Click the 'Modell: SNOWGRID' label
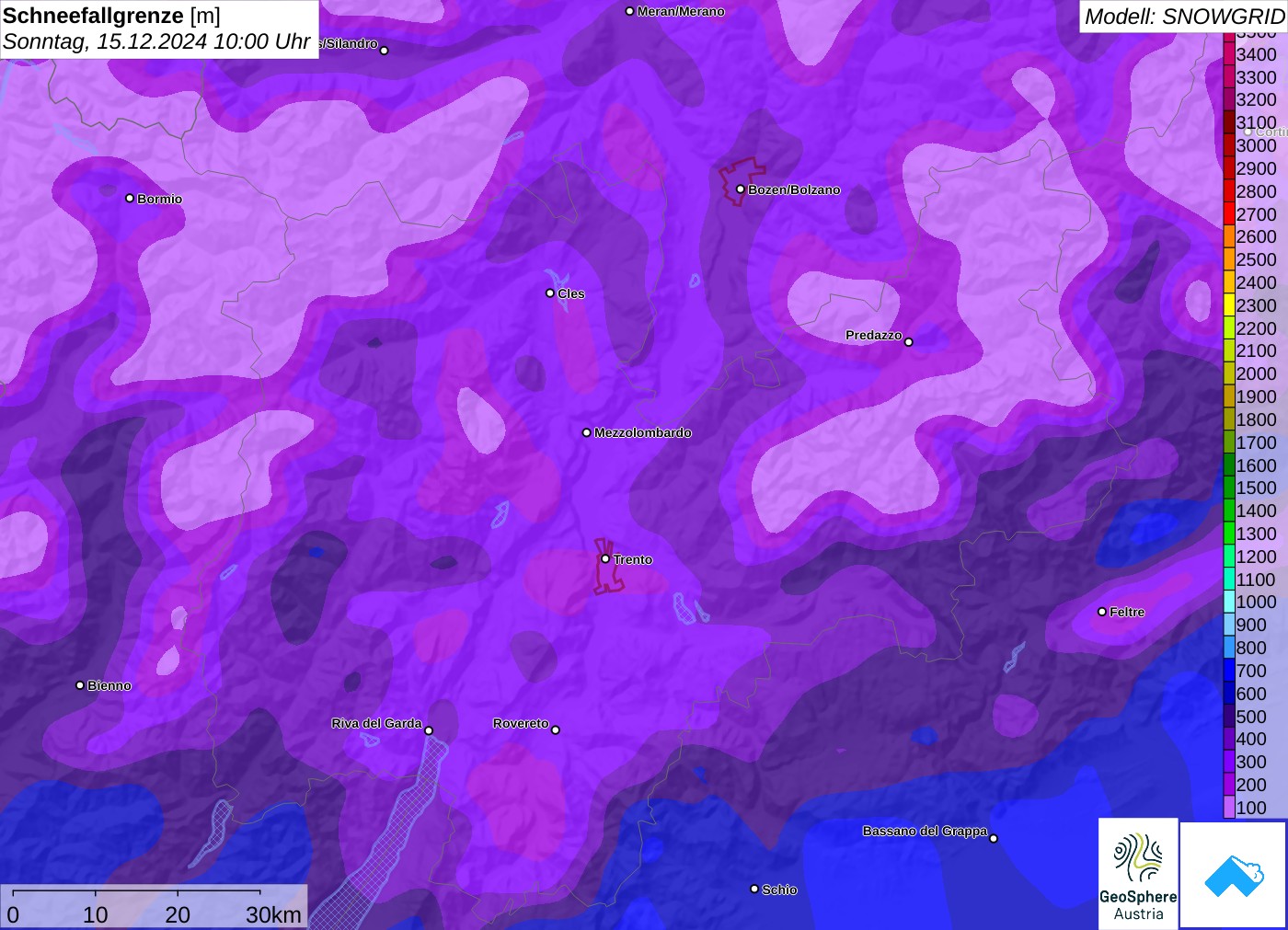Screen dimensions: 1288x930 point(1184,17)
